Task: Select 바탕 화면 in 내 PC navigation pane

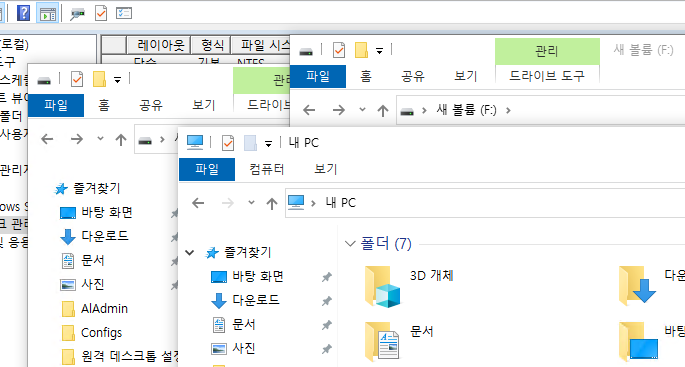Action: pyautogui.click(x=258, y=276)
